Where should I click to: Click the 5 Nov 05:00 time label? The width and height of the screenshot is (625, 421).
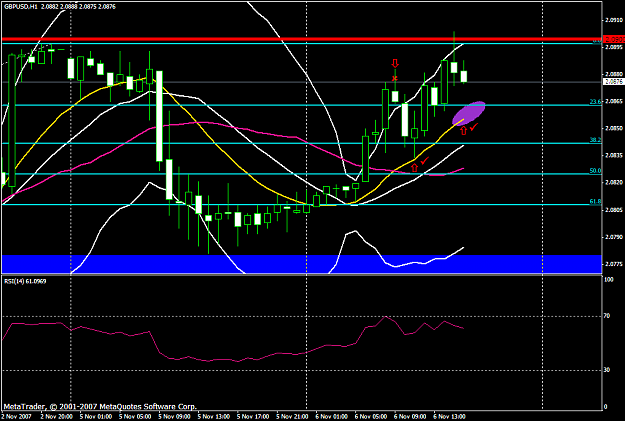coord(135,417)
